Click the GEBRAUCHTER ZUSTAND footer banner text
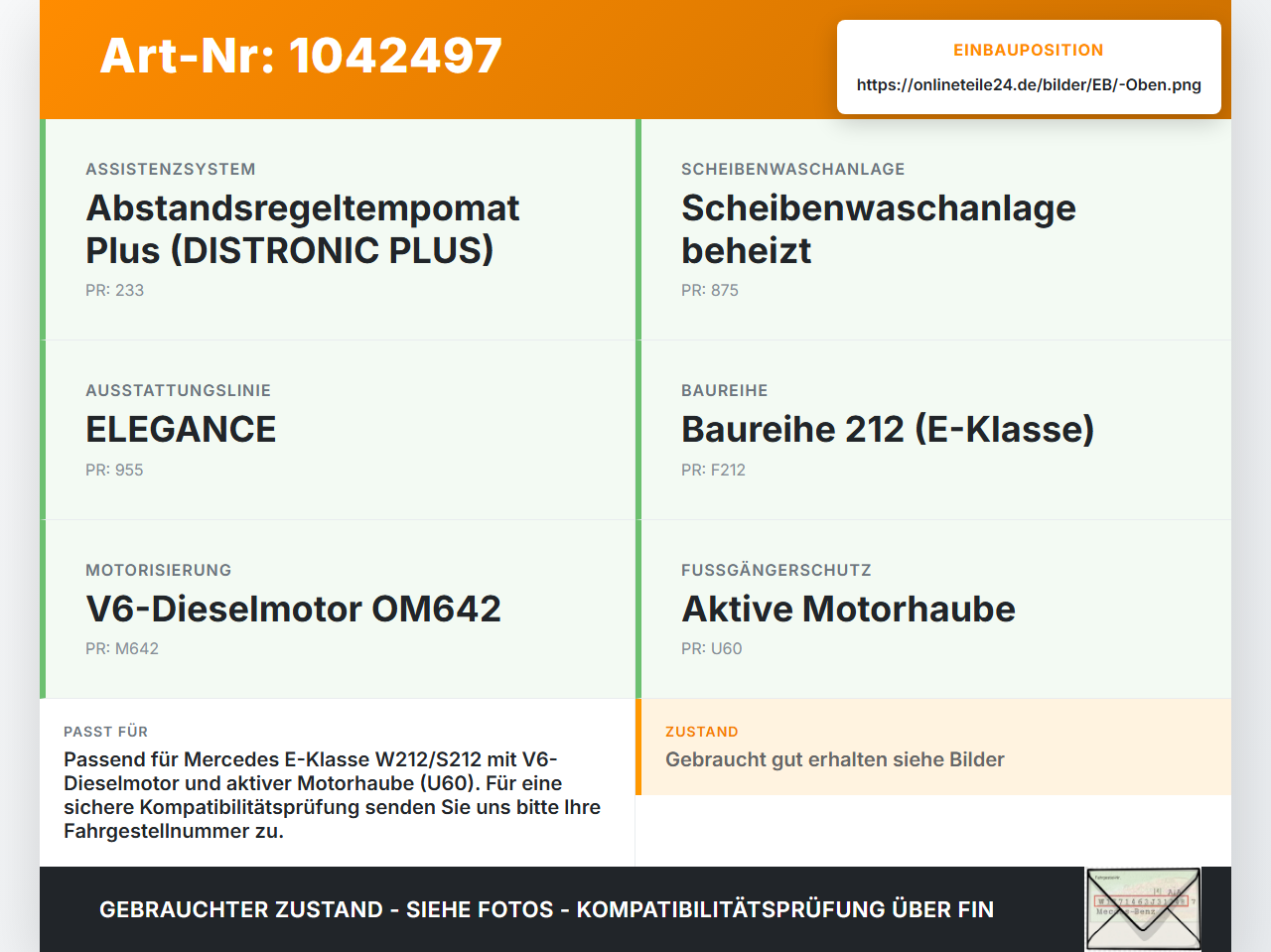1271x952 pixels. click(x=546, y=909)
